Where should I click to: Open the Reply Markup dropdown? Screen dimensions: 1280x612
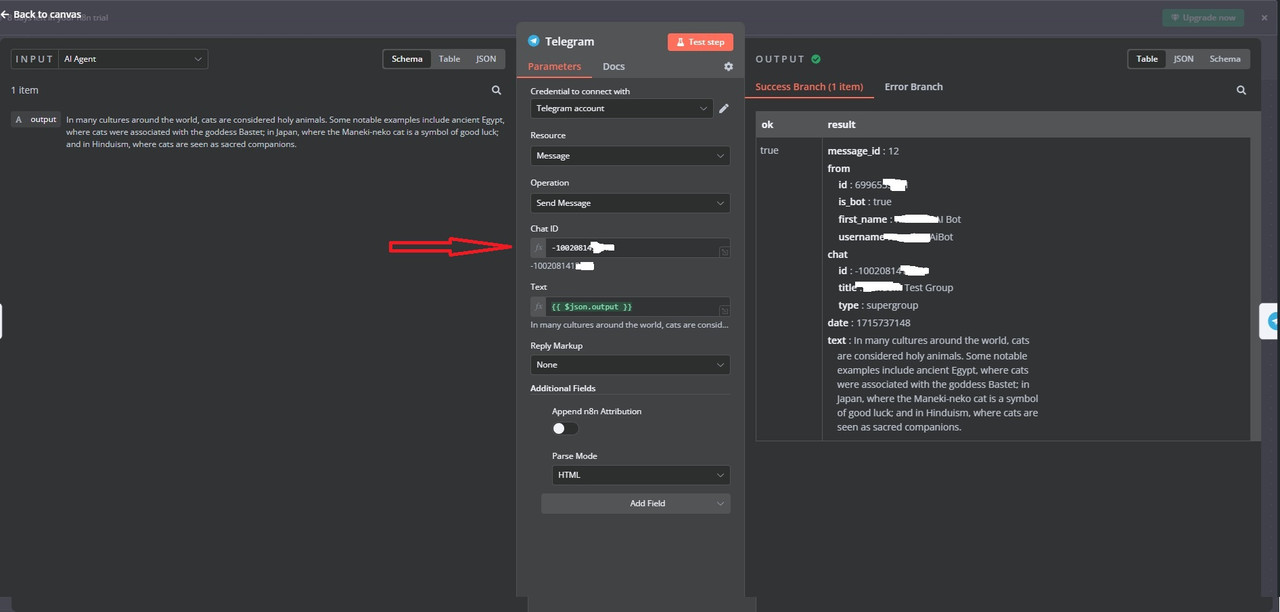pos(630,365)
